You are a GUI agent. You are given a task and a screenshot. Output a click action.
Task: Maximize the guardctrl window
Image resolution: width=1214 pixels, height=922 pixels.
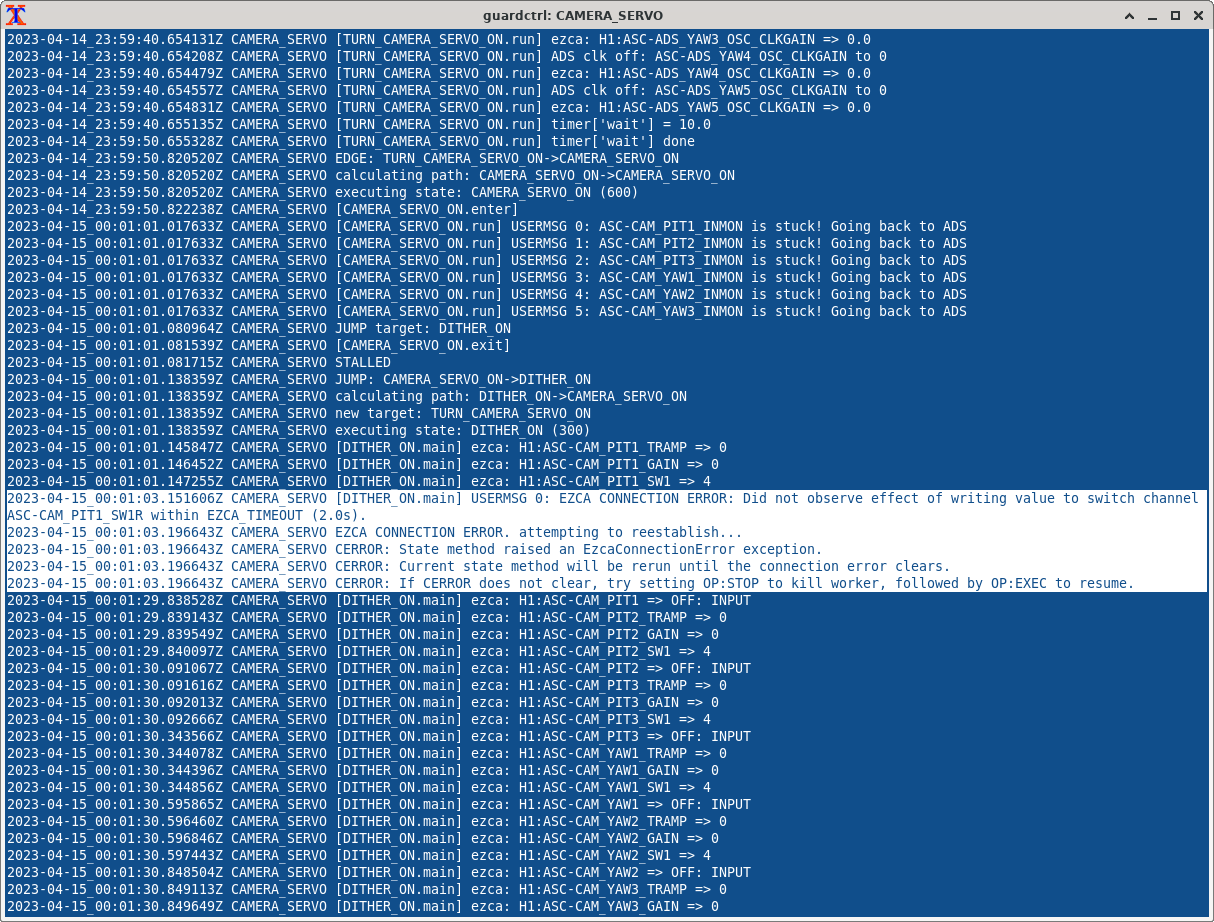click(x=1175, y=15)
